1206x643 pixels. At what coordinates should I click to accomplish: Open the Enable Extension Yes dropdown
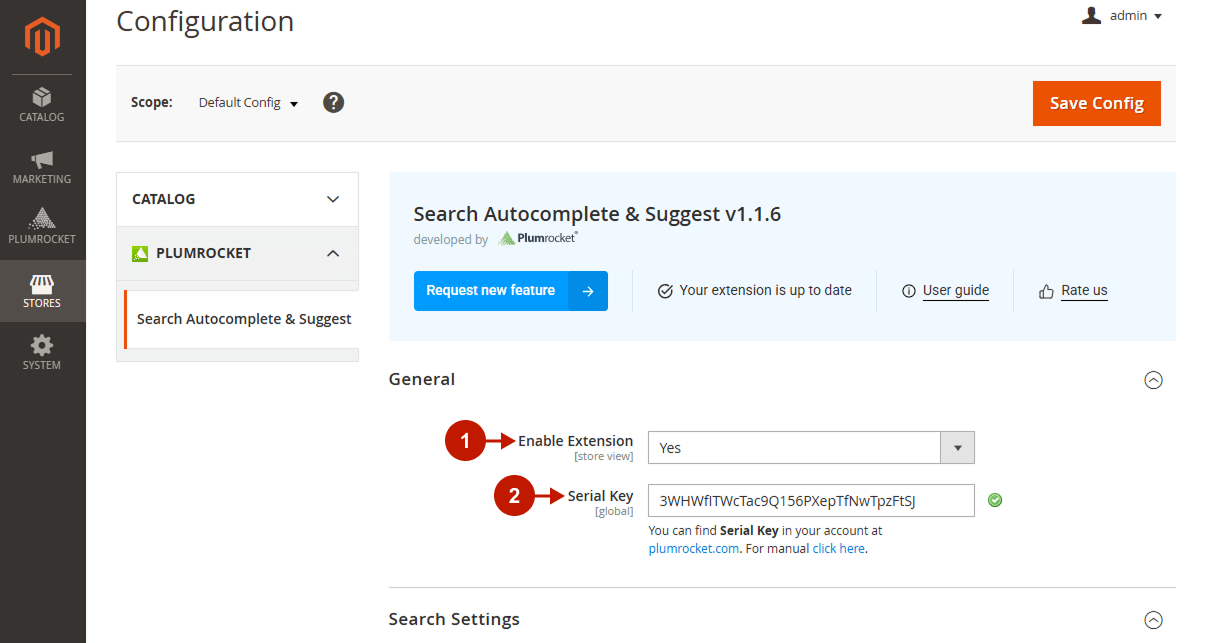point(811,448)
